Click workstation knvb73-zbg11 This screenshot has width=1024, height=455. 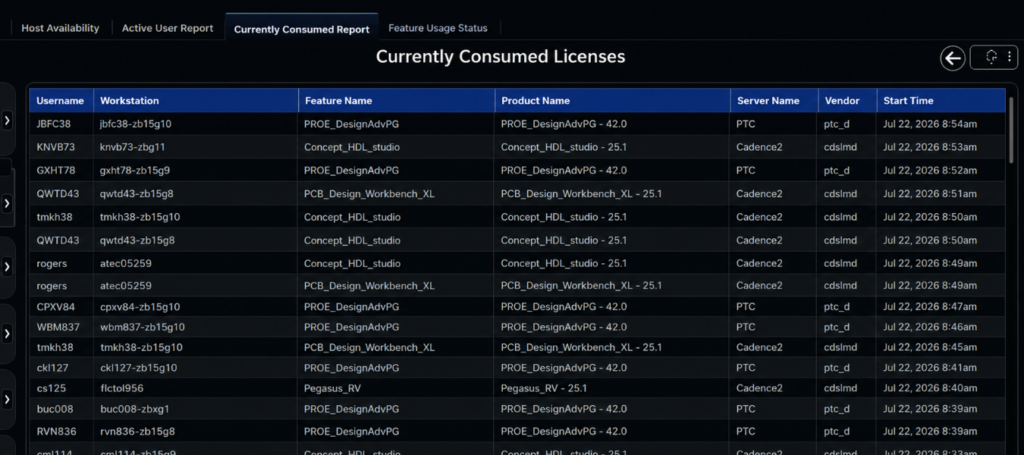tap(133, 147)
